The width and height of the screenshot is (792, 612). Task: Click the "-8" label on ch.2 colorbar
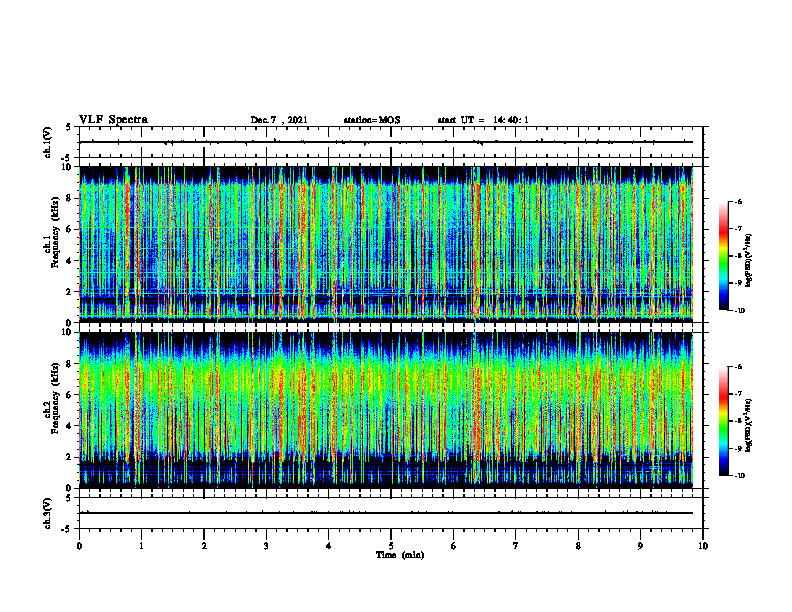pyautogui.click(x=739, y=421)
